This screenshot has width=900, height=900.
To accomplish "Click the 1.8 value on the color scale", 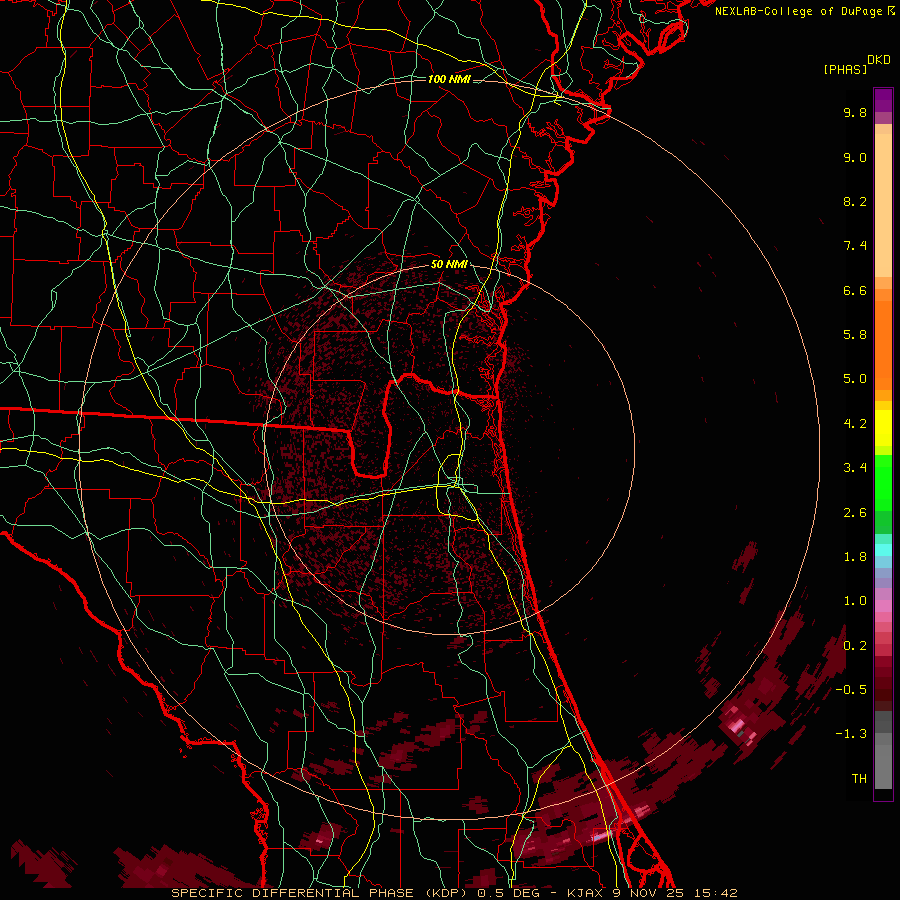I will click(x=855, y=557).
